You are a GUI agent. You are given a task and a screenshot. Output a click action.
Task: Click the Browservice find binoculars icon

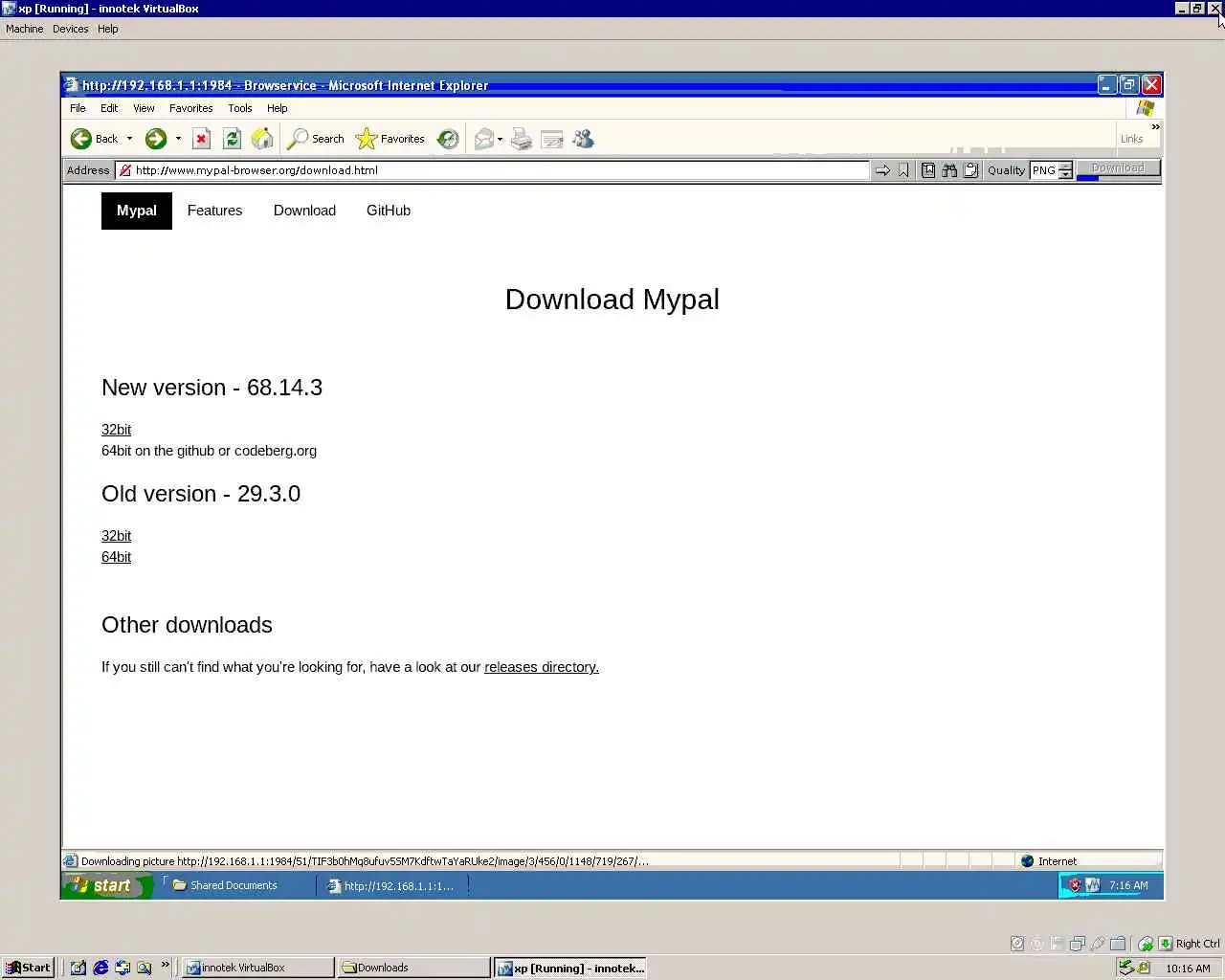pos(949,170)
